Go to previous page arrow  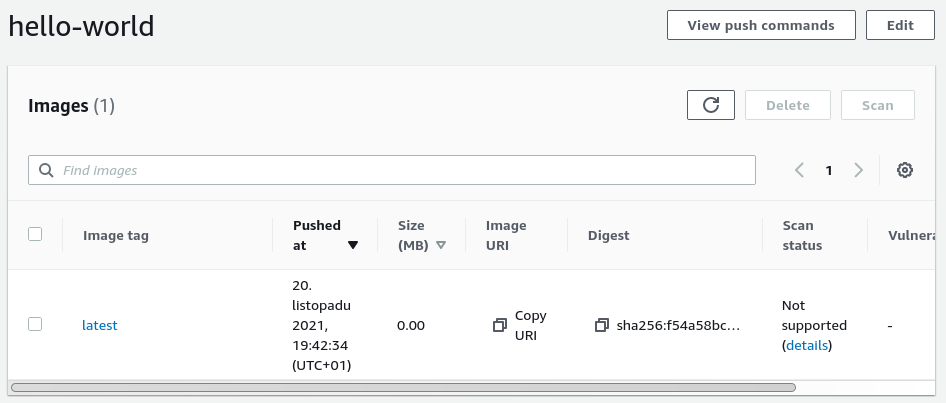pyautogui.click(x=799, y=170)
